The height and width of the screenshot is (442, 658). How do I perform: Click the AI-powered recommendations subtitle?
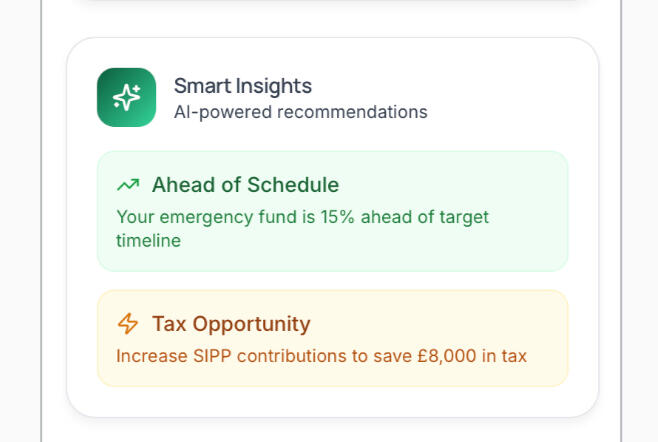tap(300, 112)
